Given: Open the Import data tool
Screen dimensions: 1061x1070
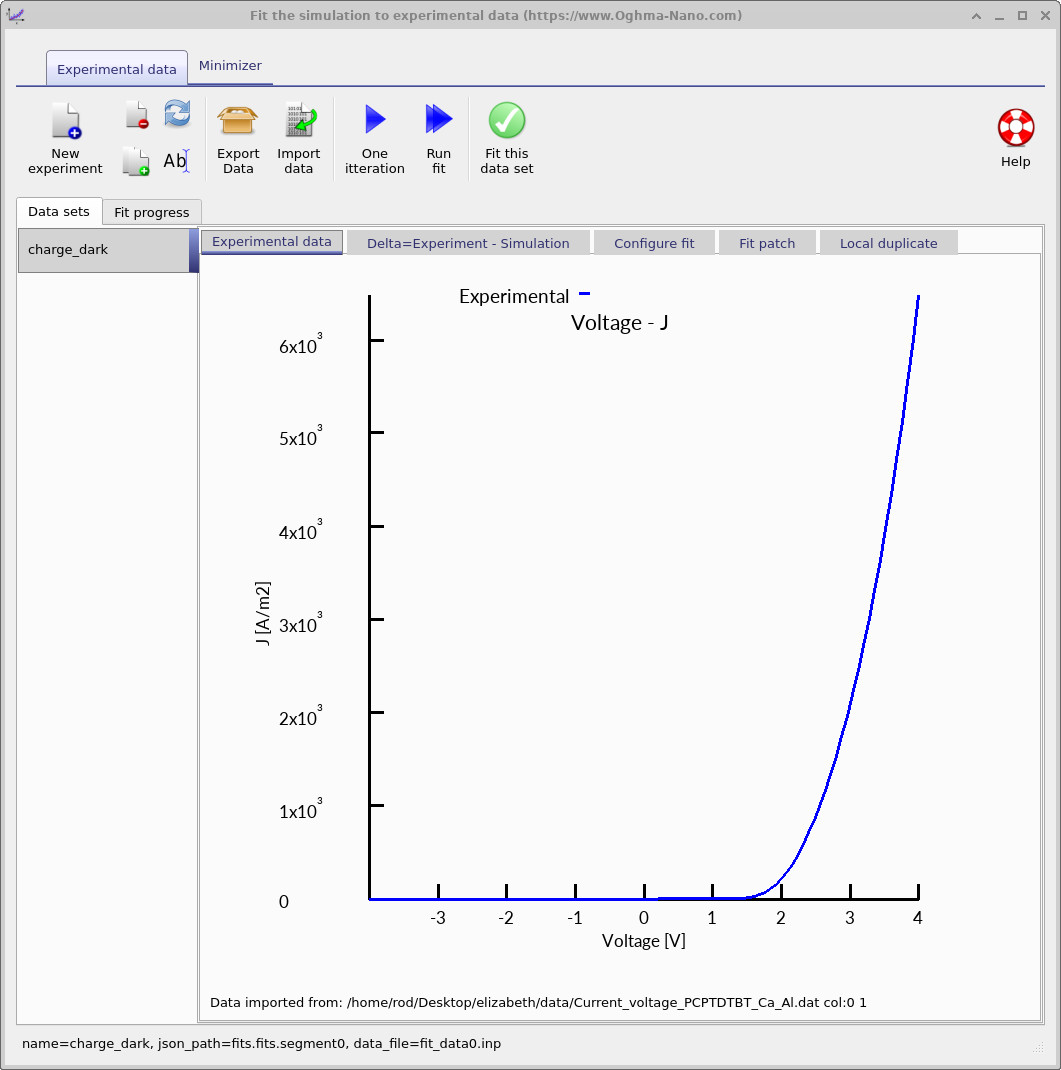Looking at the screenshot, I should [299, 137].
